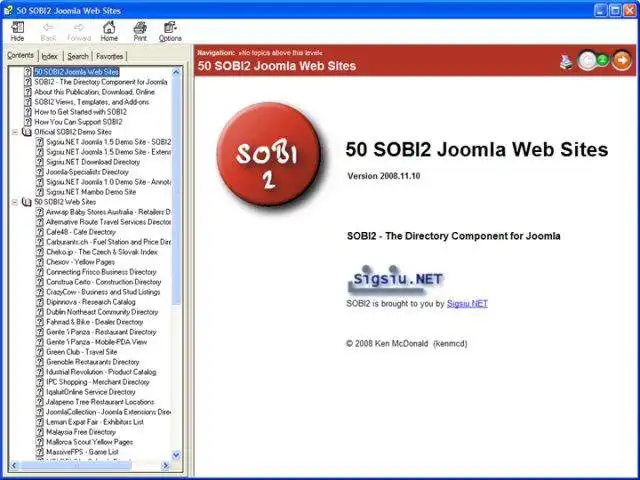Open 'Connecting Frisco Business Directory' topic

pos(101,272)
